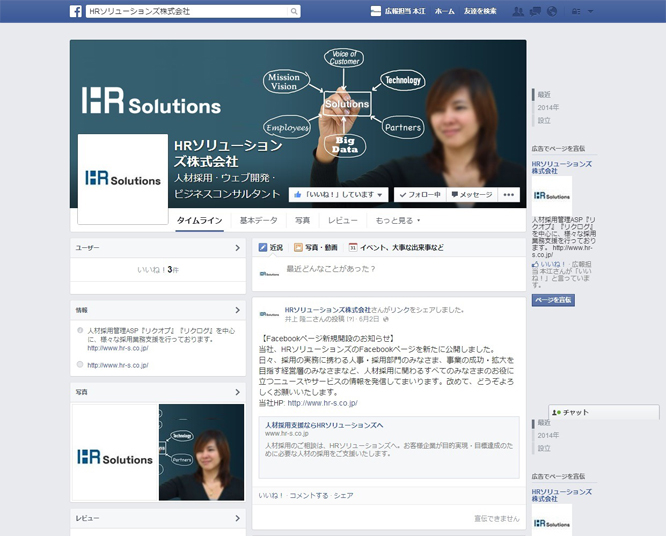Click the upper sidebar ad title HRソリューションズ株式会社
The image size is (666, 536).
(x=562, y=167)
